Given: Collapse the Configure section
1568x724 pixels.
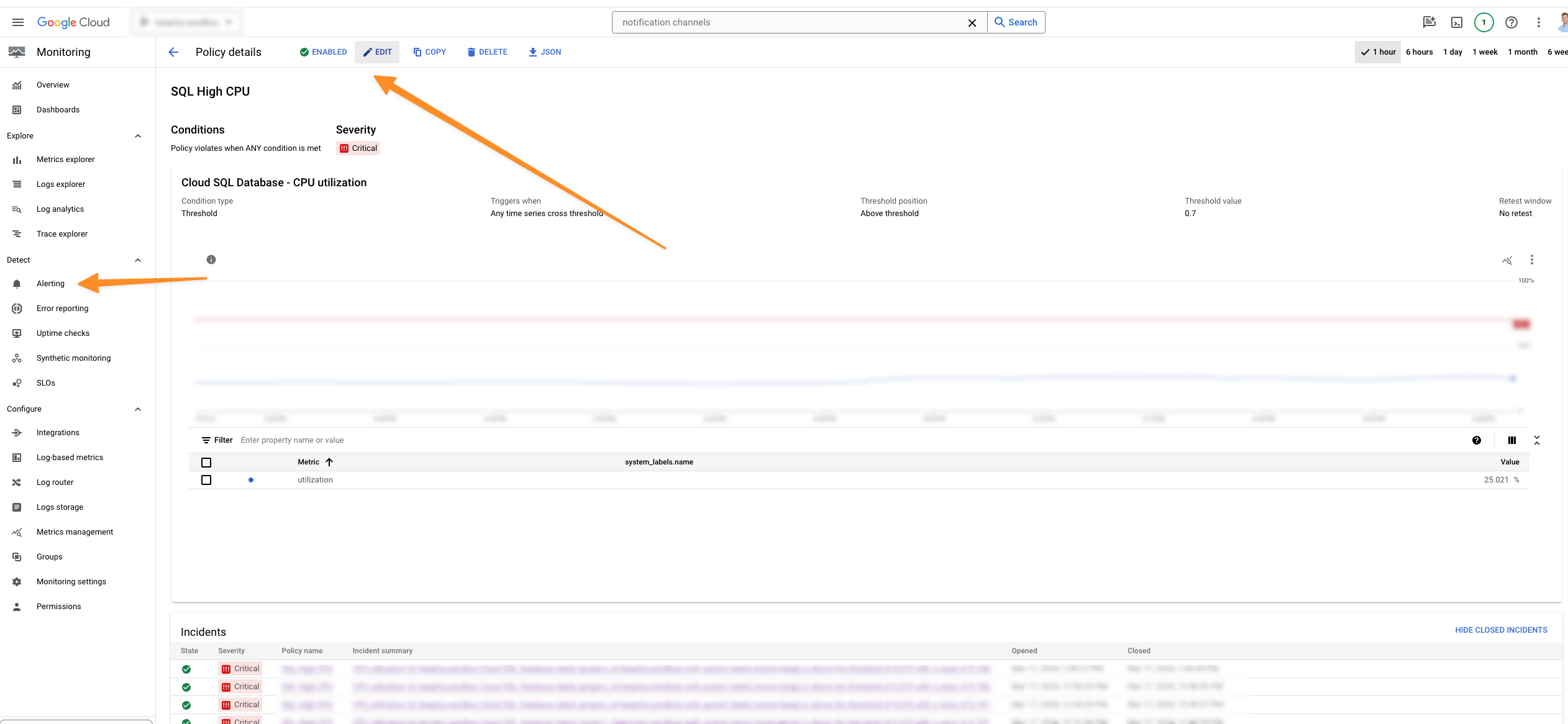Looking at the screenshot, I should 138,409.
